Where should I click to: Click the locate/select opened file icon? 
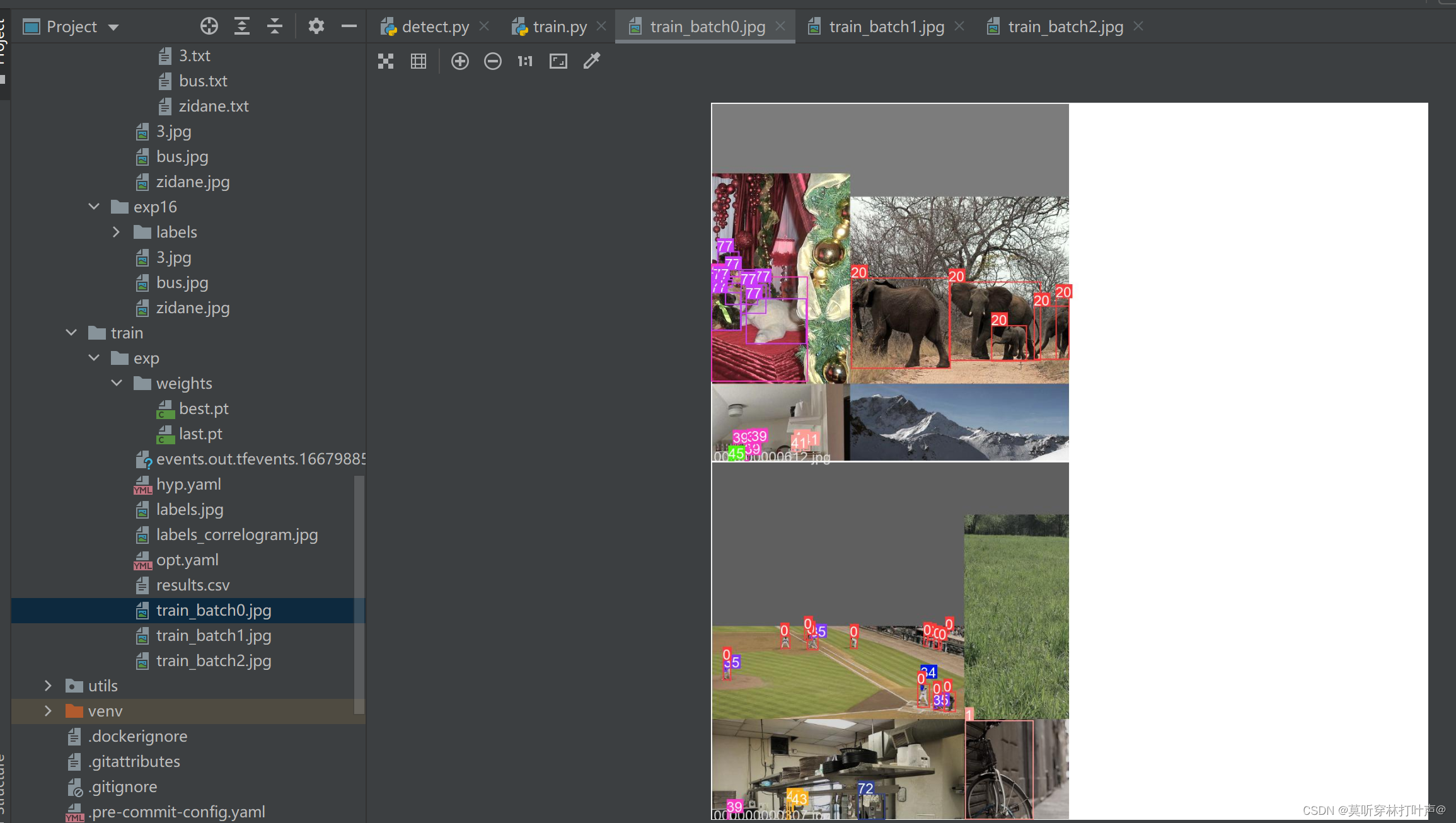coord(209,26)
